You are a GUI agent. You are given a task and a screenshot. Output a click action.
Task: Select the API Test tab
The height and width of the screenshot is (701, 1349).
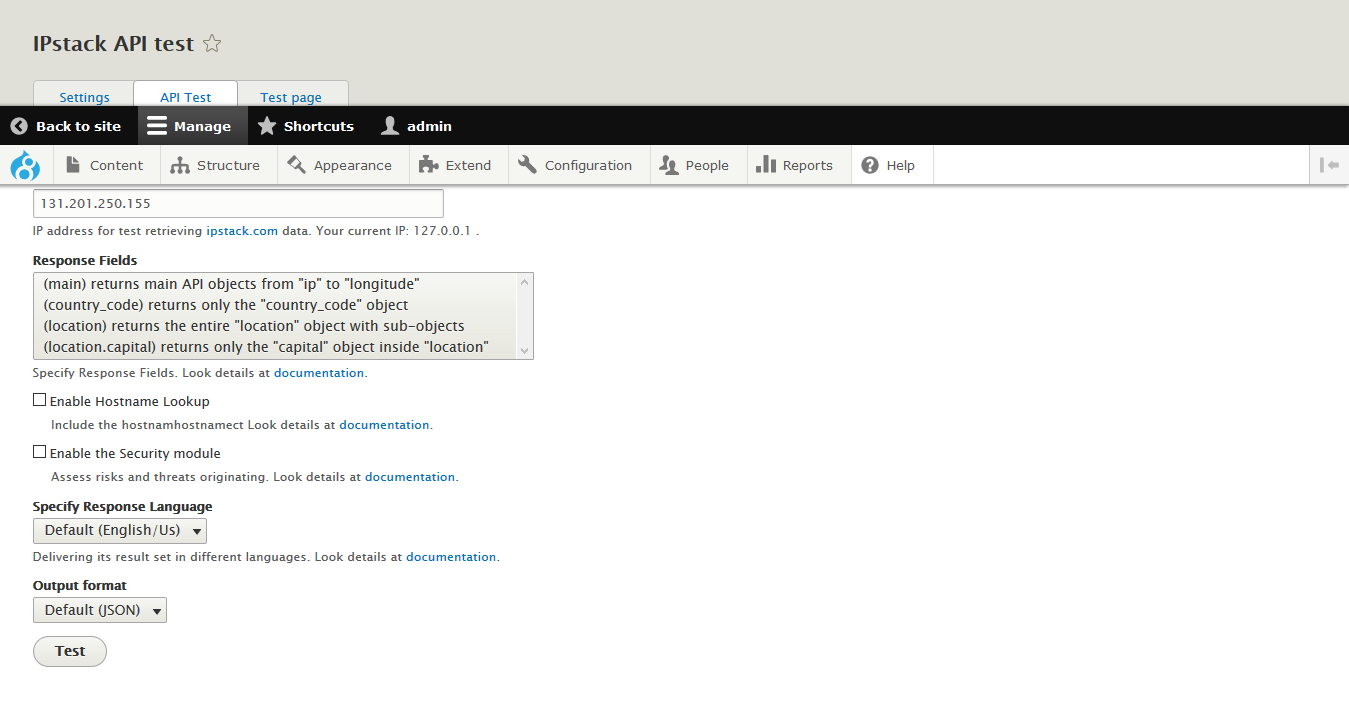tap(186, 97)
